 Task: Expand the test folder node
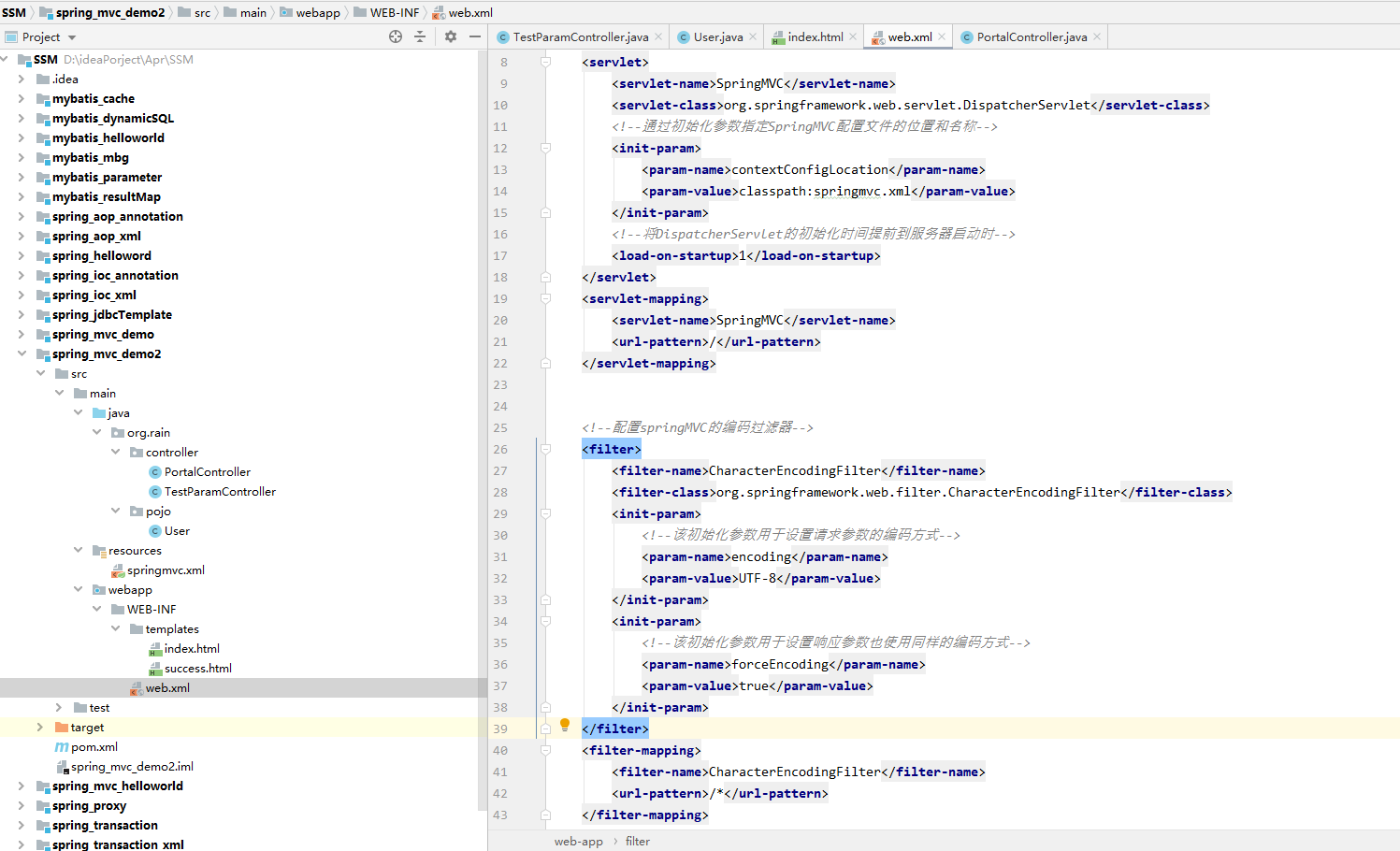coord(59,707)
